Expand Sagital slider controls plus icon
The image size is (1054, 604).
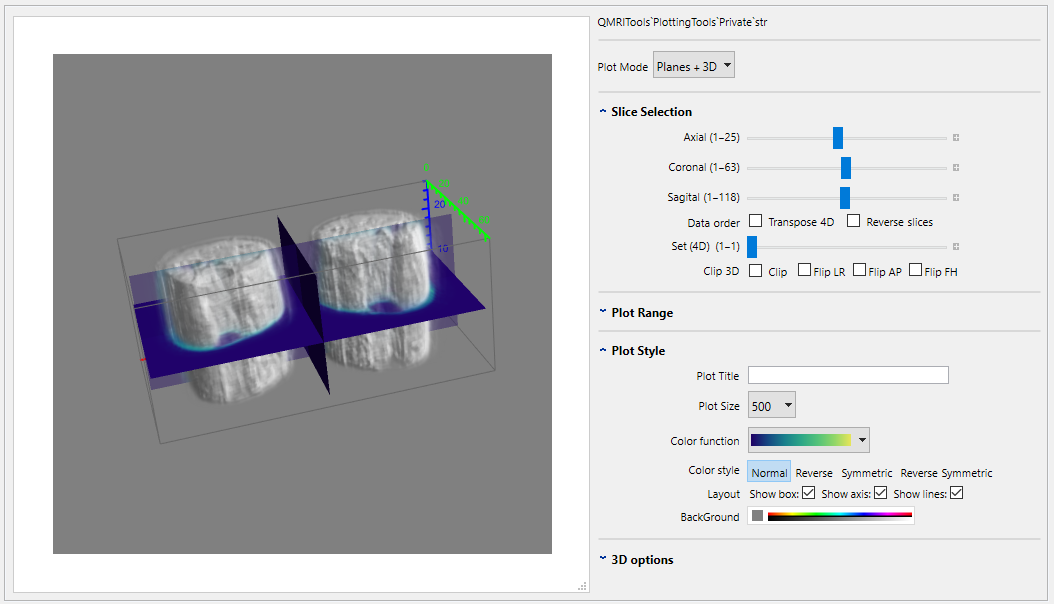(x=956, y=198)
